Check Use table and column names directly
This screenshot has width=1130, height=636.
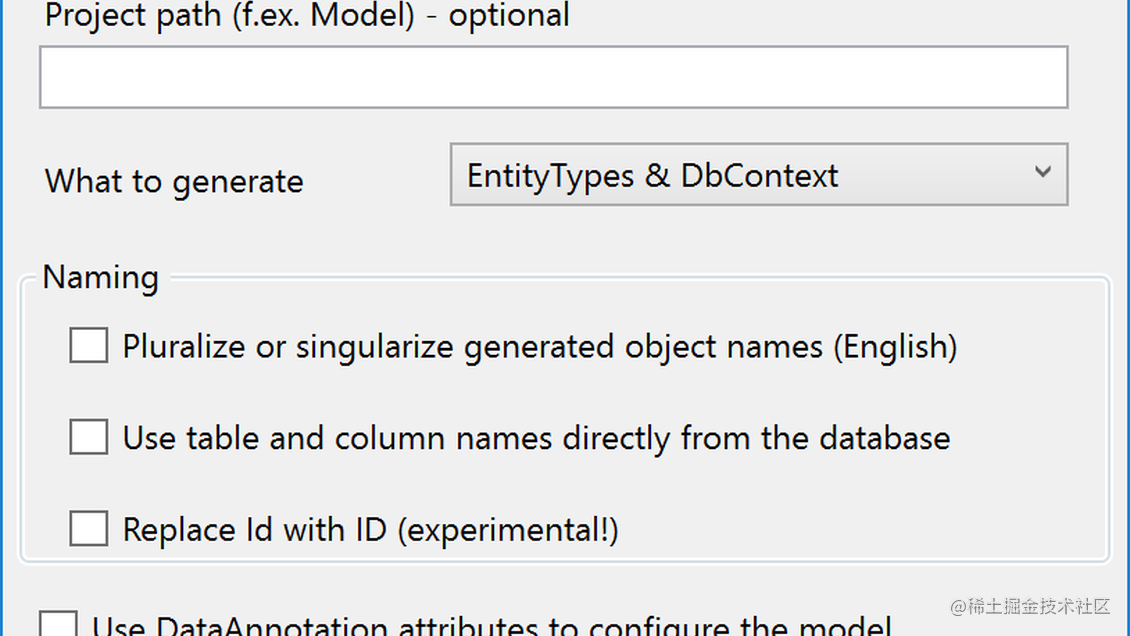pos(89,436)
